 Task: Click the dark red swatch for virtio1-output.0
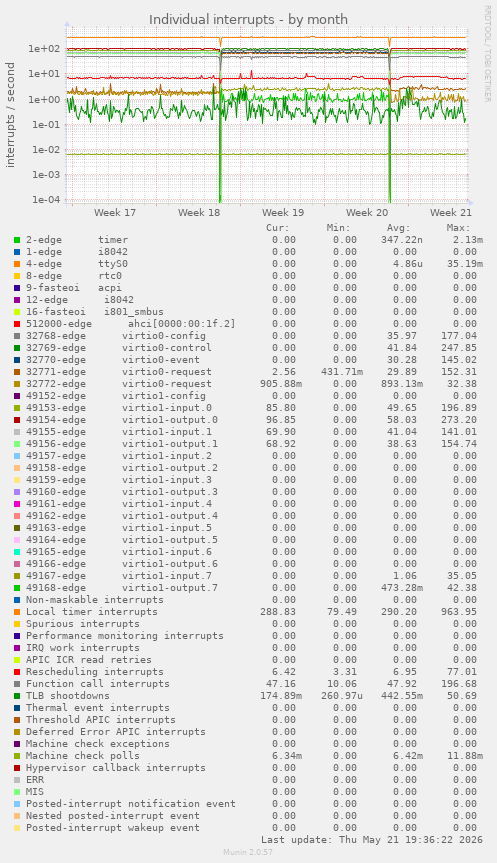(x=17, y=420)
